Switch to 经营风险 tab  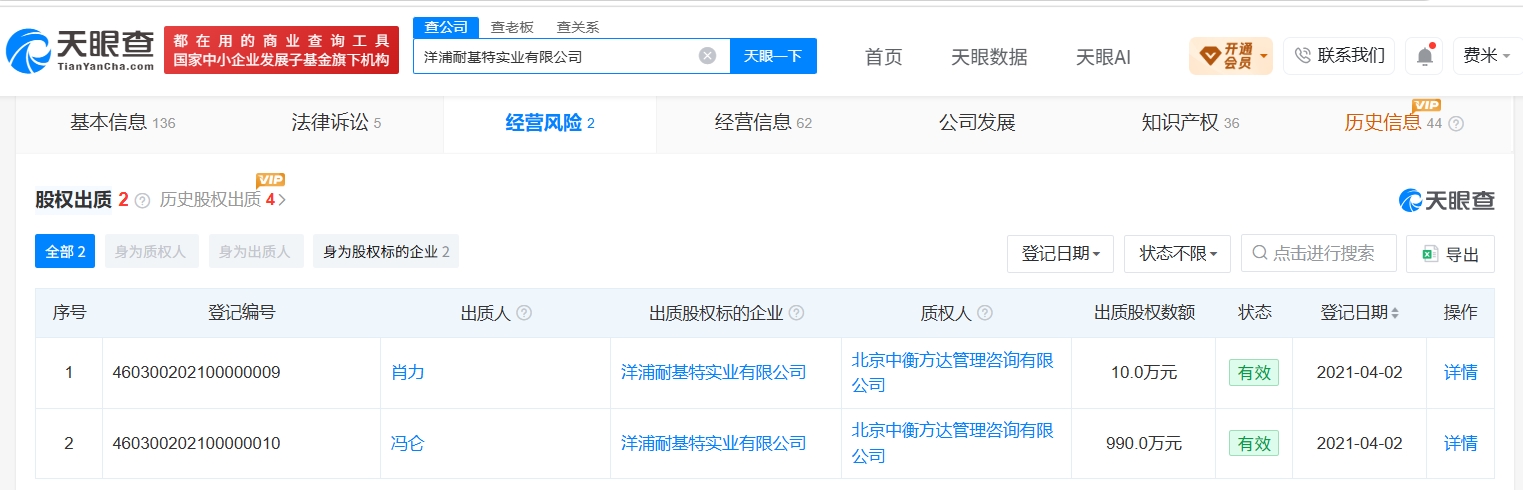pos(550,123)
